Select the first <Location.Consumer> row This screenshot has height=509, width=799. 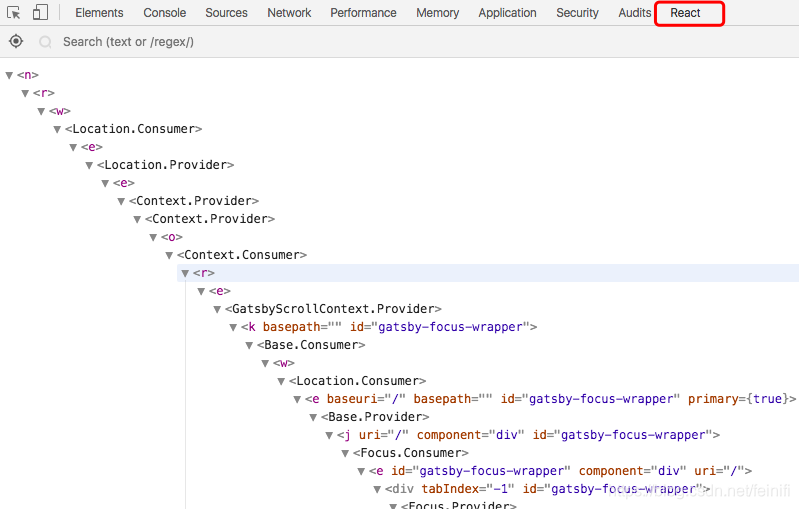coord(134,129)
